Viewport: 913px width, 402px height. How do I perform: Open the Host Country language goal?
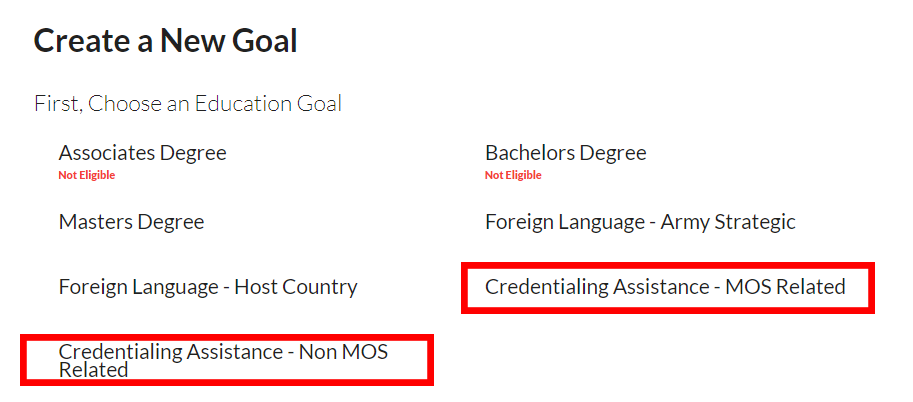tap(208, 287)
